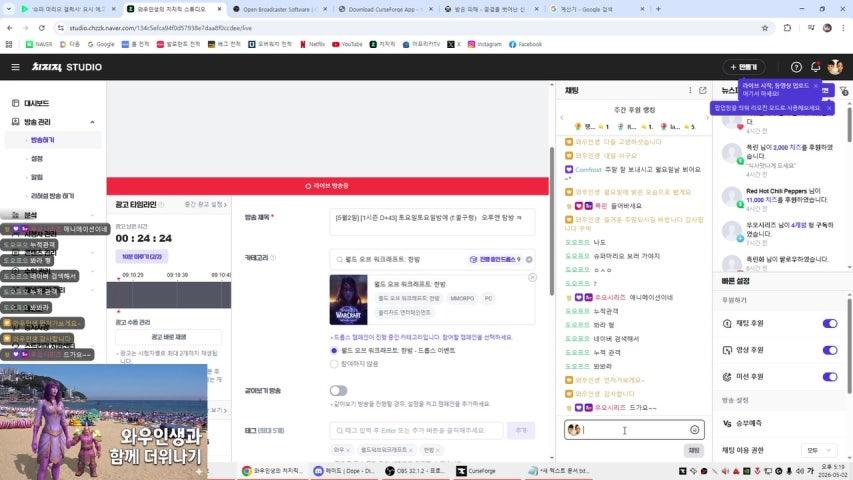Click the notification bell icon
This screenshot has width=853, height=480.
815,67
